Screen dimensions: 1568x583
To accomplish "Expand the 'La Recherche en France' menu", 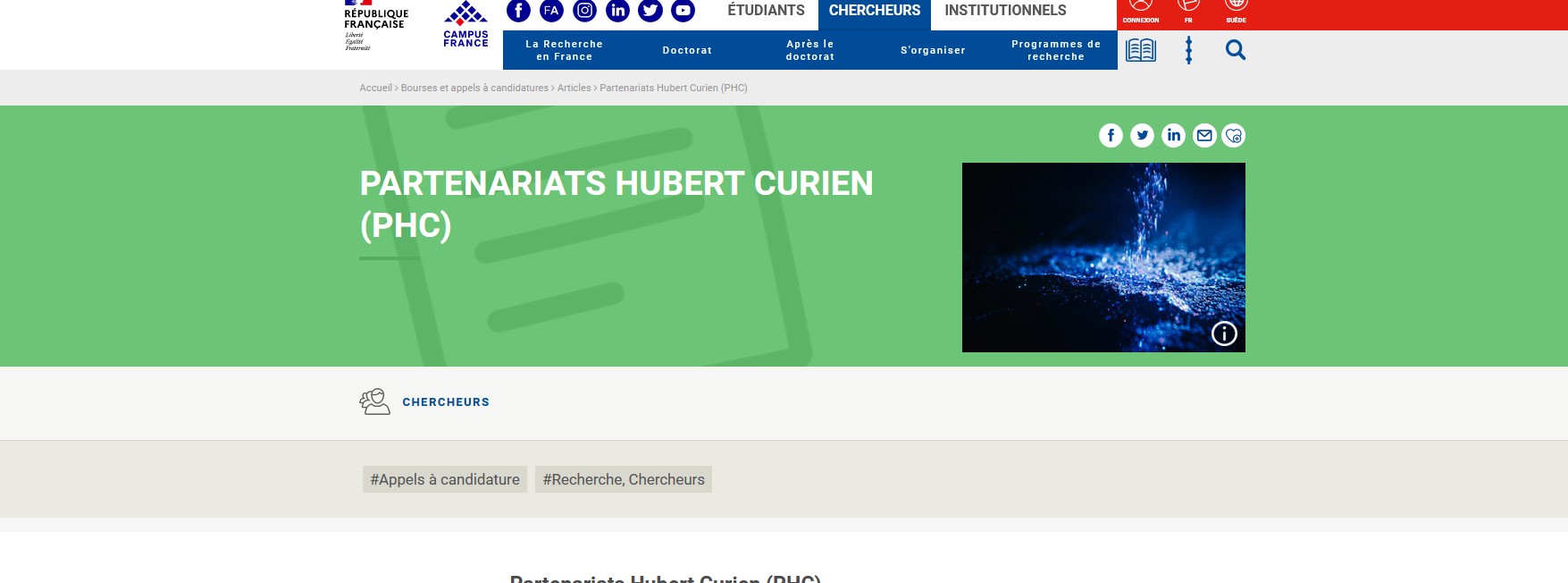I will [564, 50].
